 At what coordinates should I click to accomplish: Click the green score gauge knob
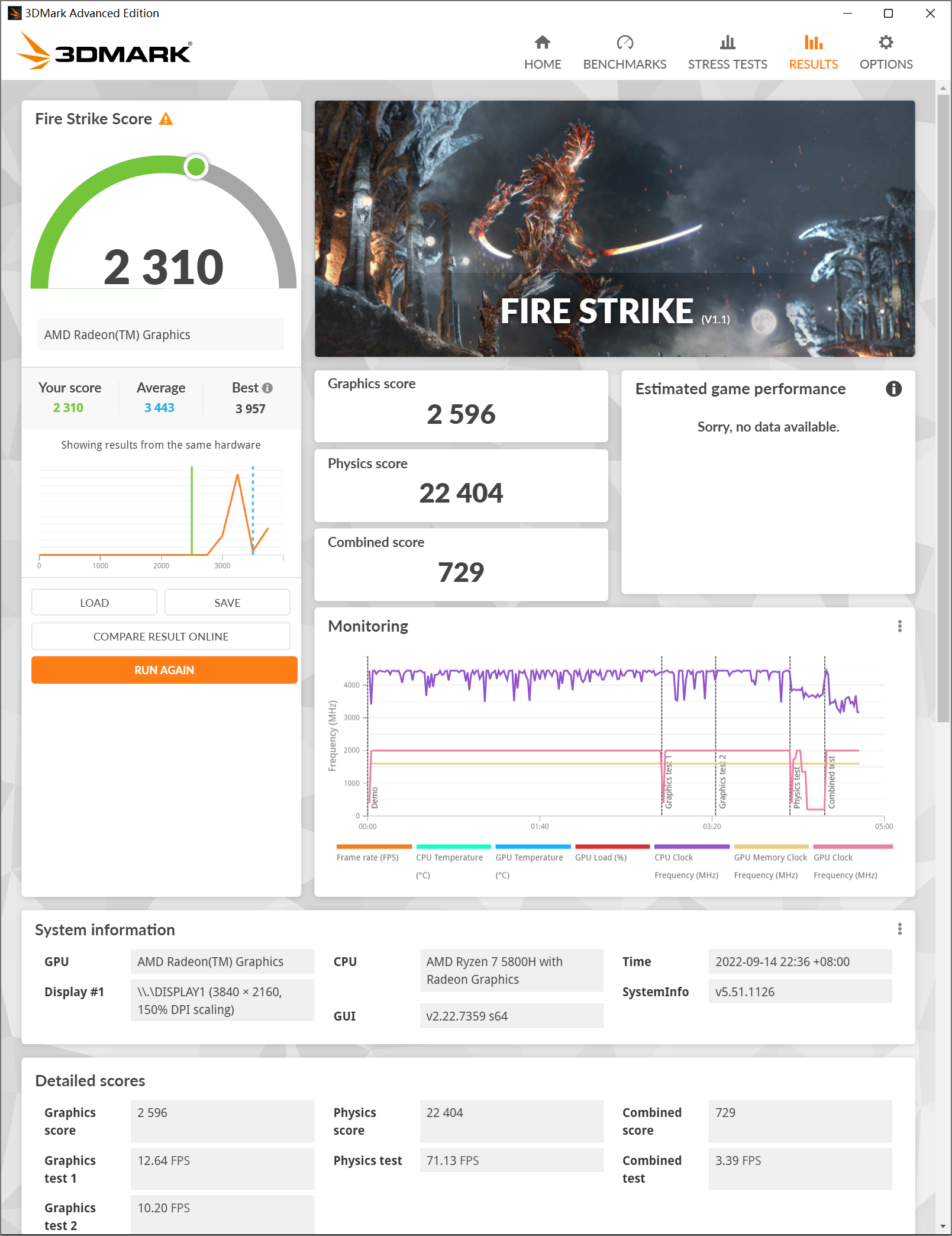coord(195,167)
